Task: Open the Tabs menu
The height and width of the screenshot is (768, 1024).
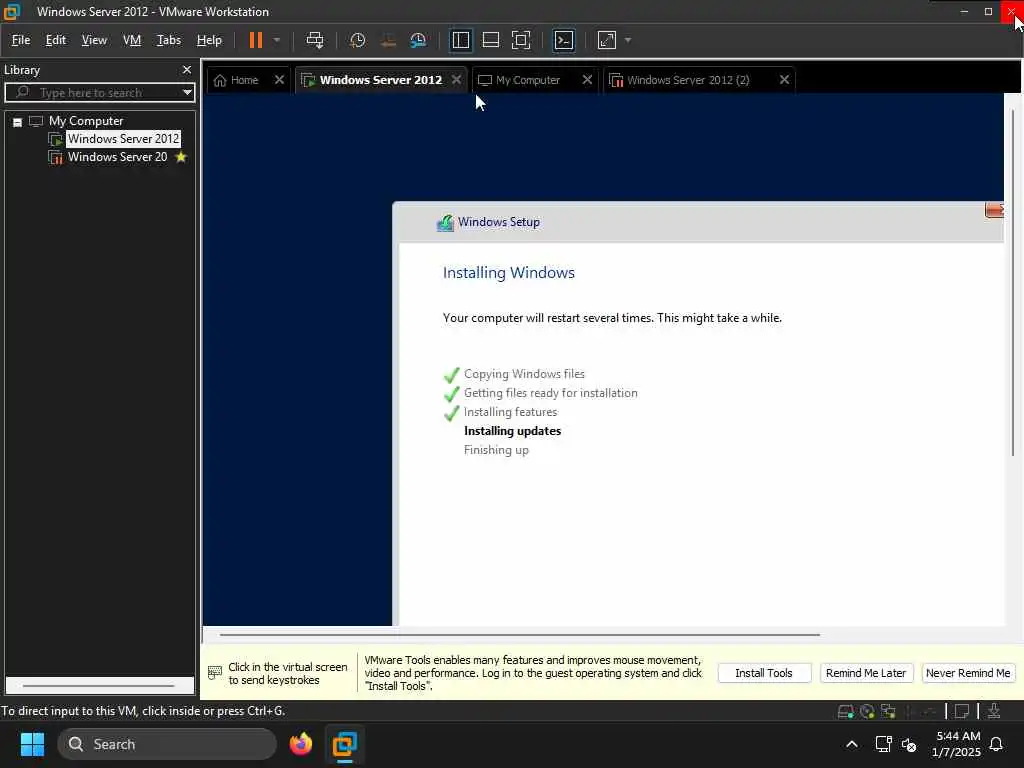Action: coord(168,40)
